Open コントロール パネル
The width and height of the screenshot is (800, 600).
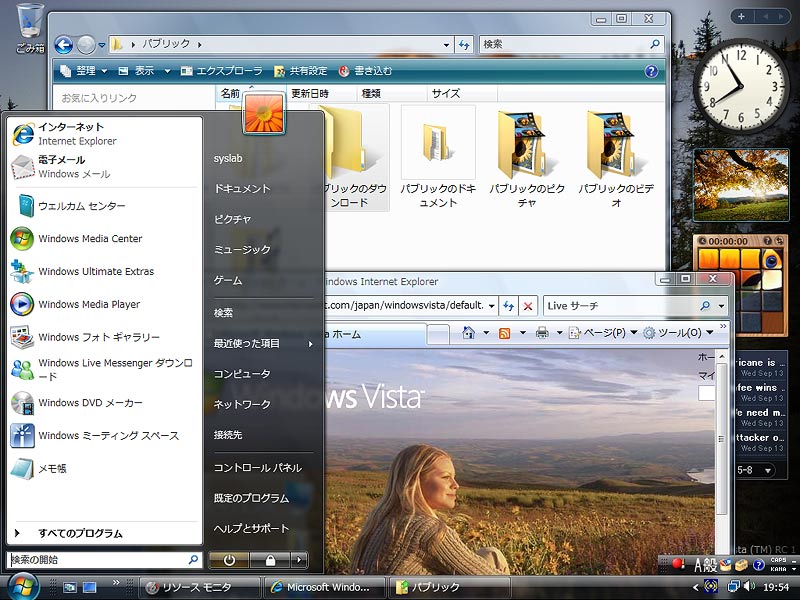point(258,468)
